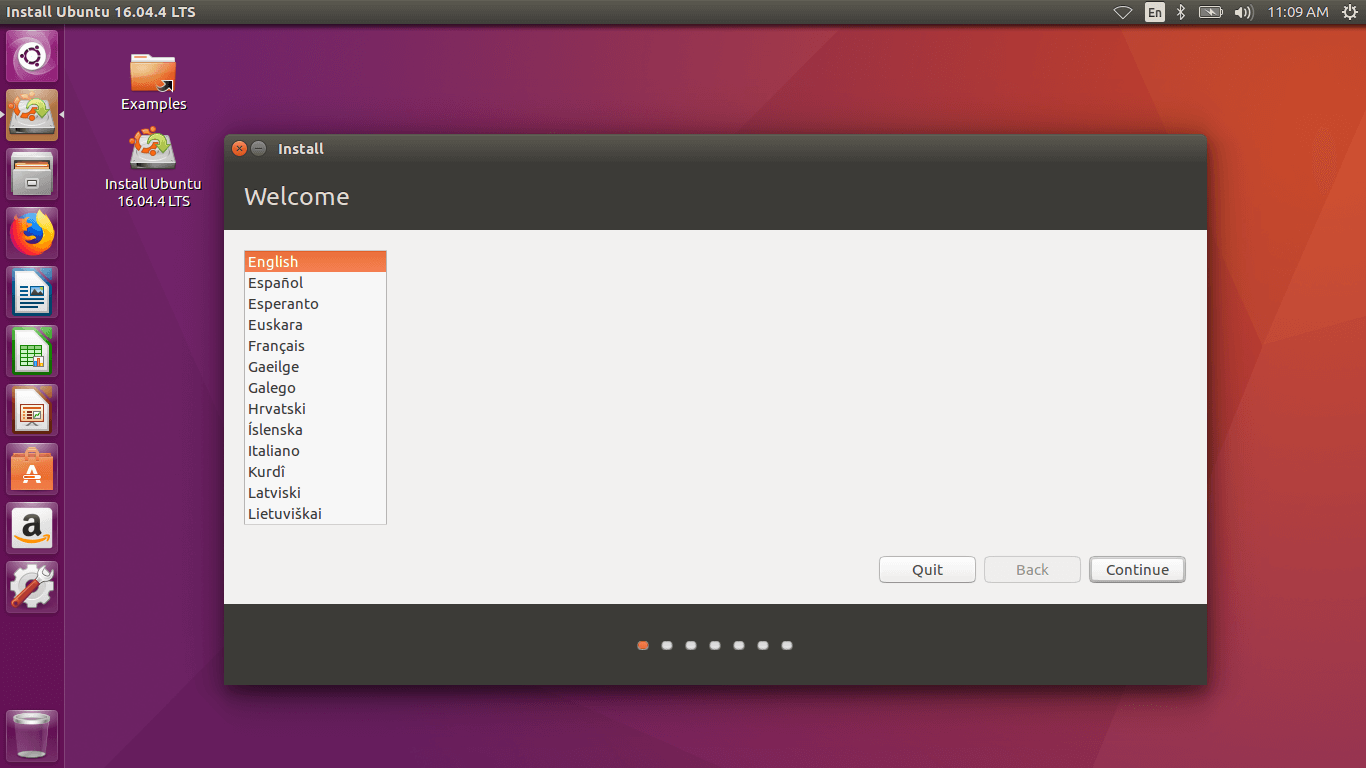Click the battery status indicator
1366x768 pixels.
[x=1209, y=12]
